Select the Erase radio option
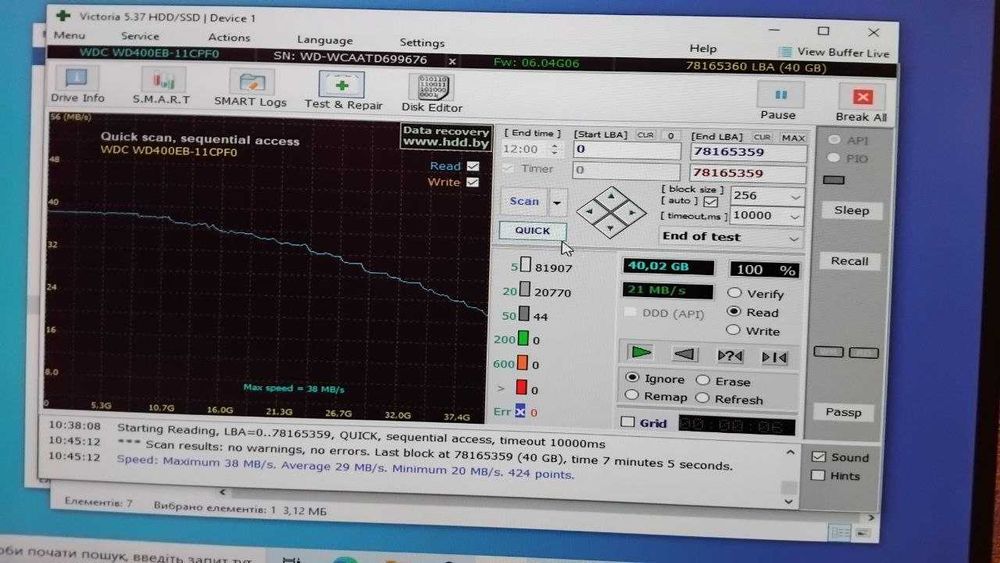This screenshot has height=563, width=1000. (x=703, y=380)
